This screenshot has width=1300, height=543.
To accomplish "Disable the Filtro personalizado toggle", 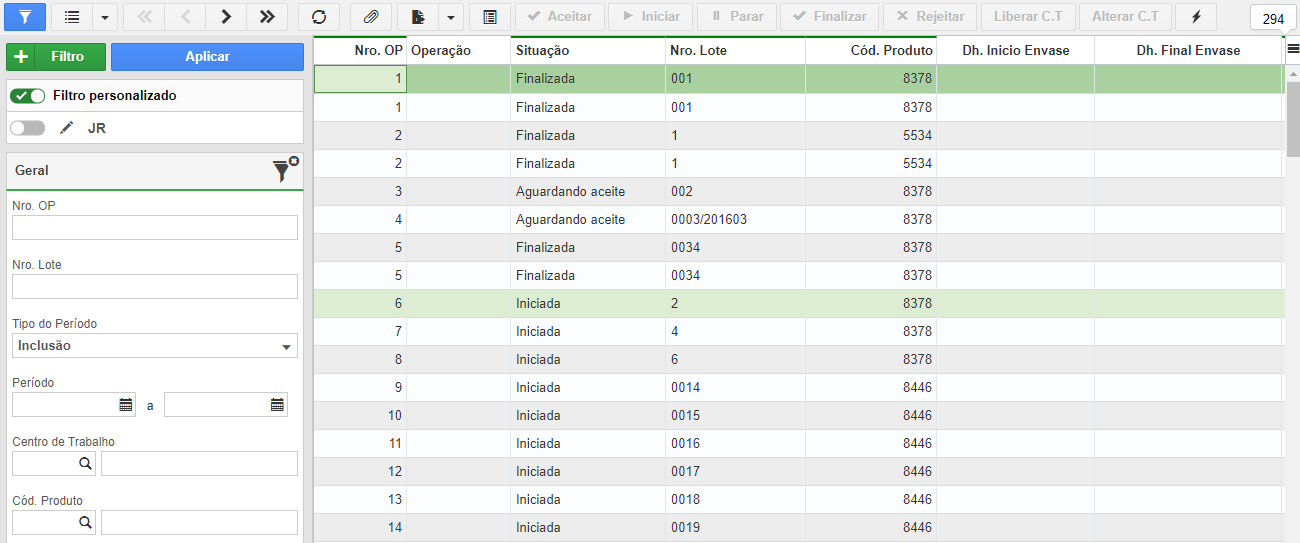I will pyautogui.click(x=28, y=96).
